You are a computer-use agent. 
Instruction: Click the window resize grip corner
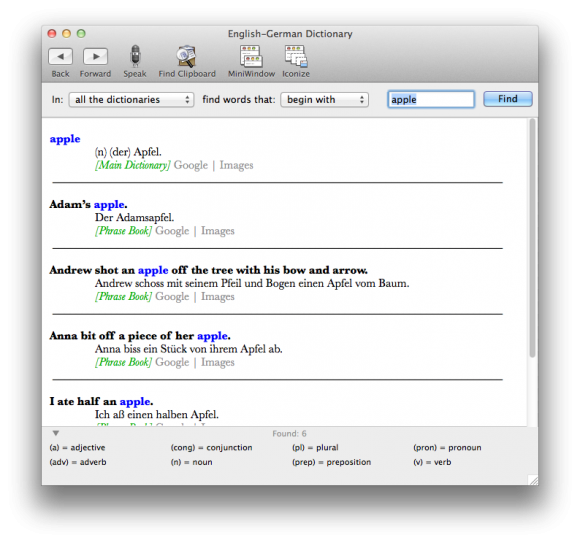click(533, 480)
